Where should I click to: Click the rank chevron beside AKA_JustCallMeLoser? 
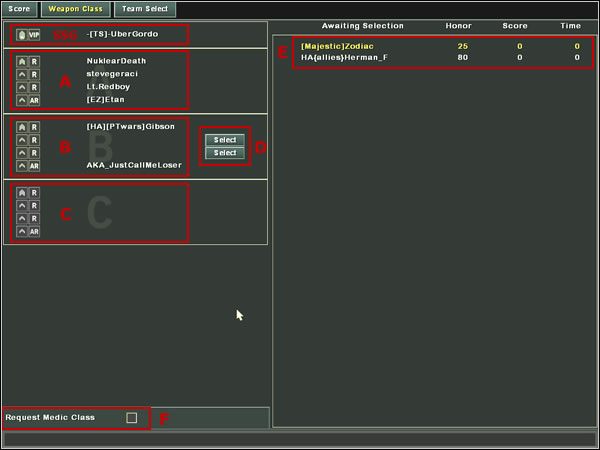[22, 166]
